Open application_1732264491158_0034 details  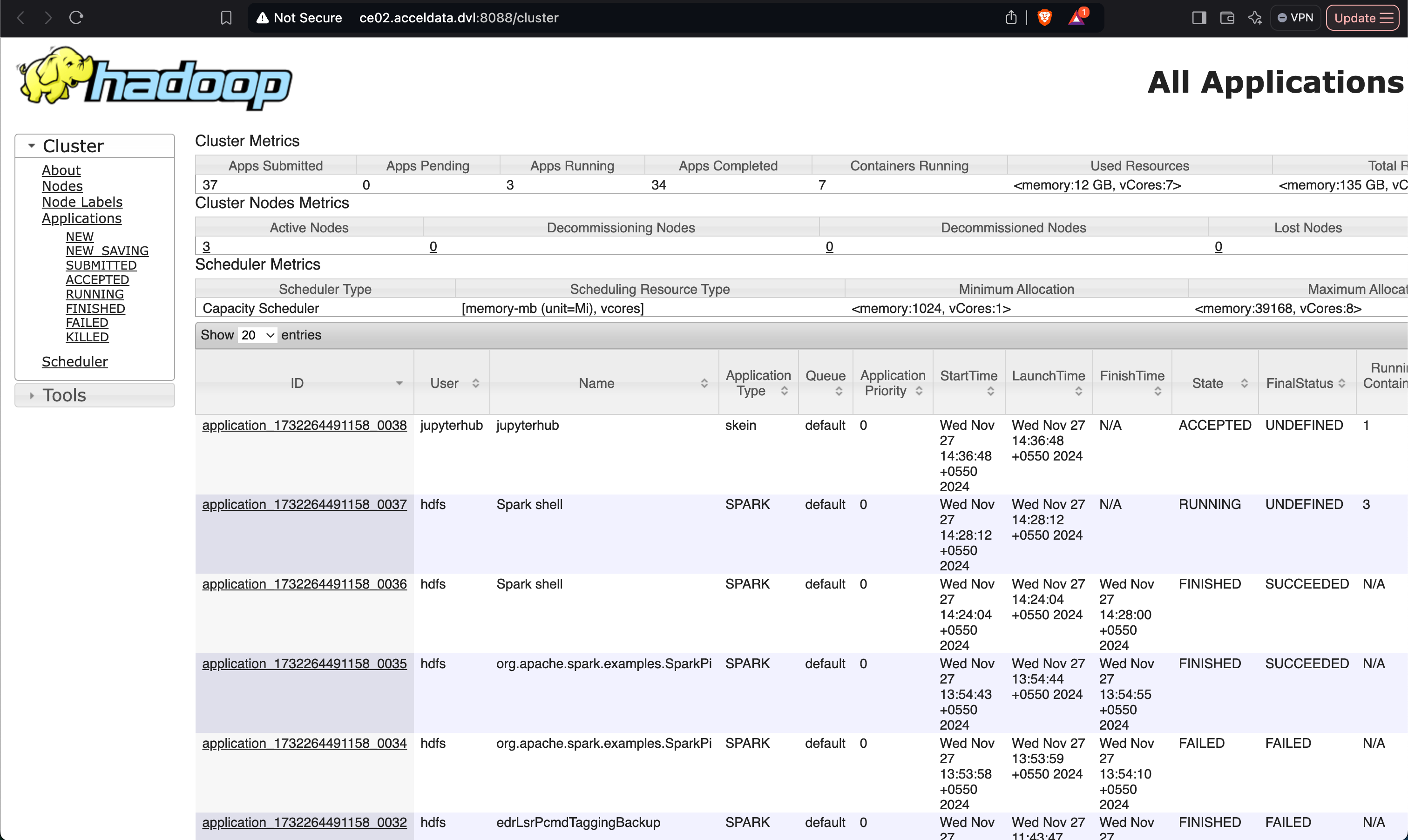[305, 744]
